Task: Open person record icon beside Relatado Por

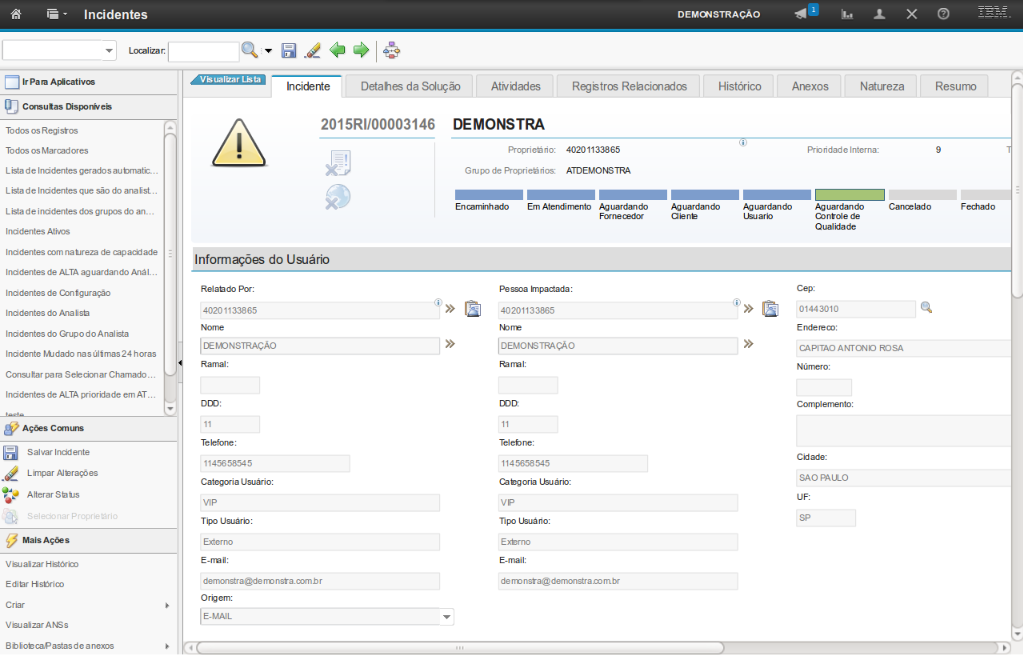Action: pos(473,309)
